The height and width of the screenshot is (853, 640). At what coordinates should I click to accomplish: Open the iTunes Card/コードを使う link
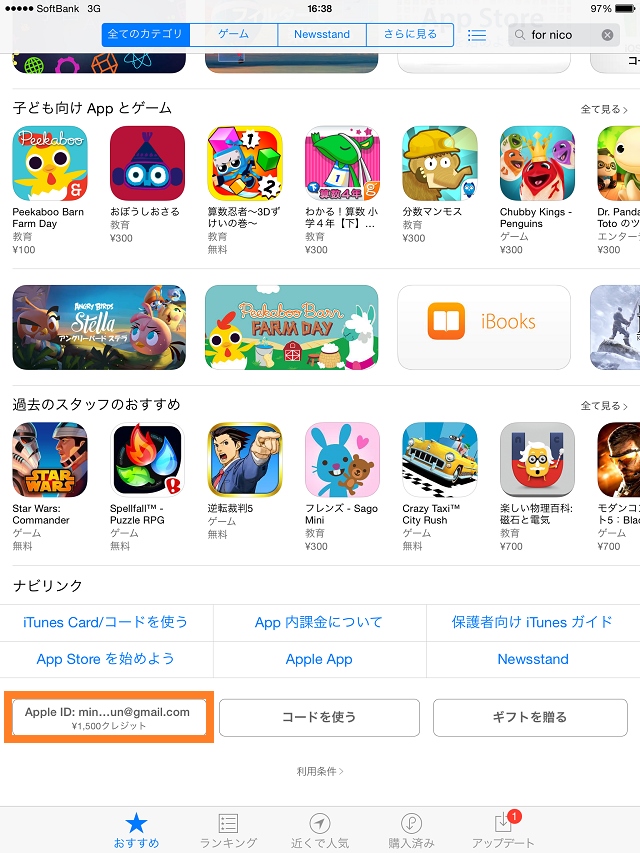tap(106, 622)
